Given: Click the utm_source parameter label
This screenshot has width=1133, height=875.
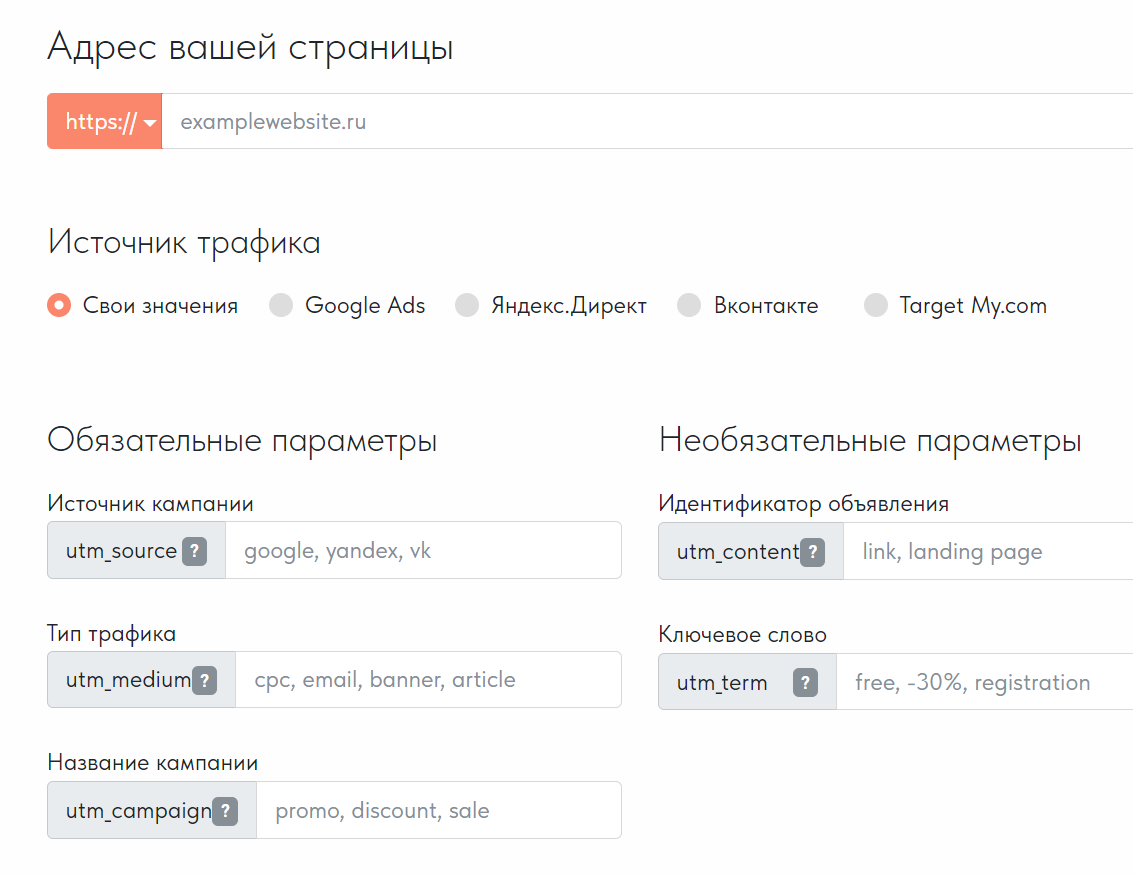Looking at the screenshot, I should (x=121, y=551).
